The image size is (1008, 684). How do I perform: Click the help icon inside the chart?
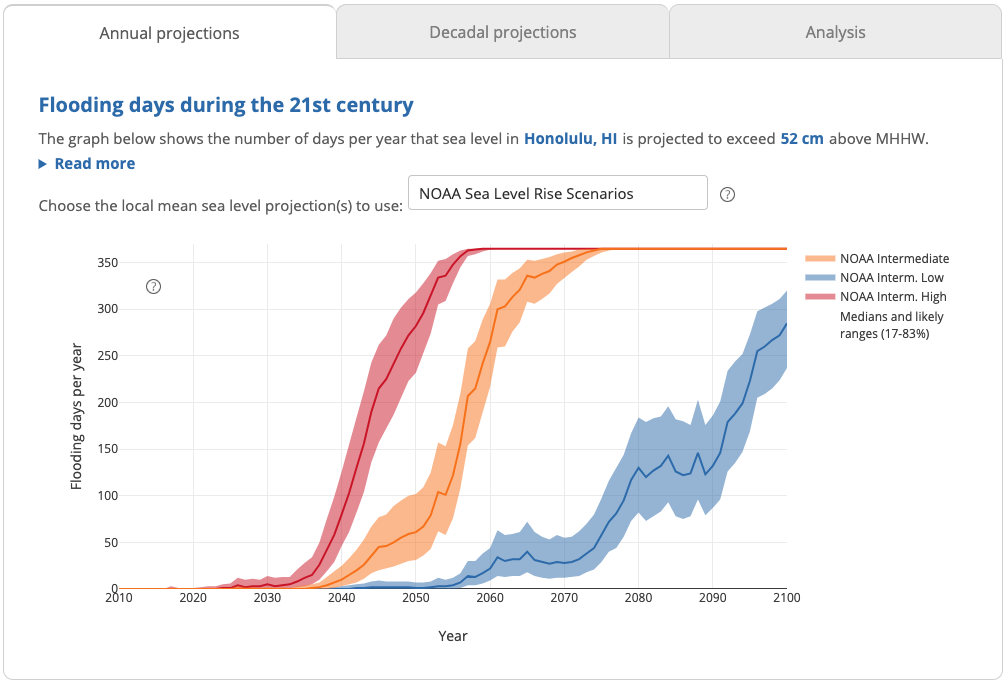click(153, 287)
